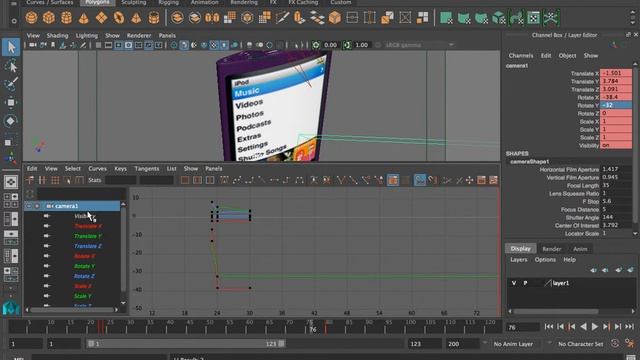Image resolution: width=640 pixels, height=360 pixels.
Task: Click outliner scroll-down arrow in Graph Editor
Action: click(124, 303)
